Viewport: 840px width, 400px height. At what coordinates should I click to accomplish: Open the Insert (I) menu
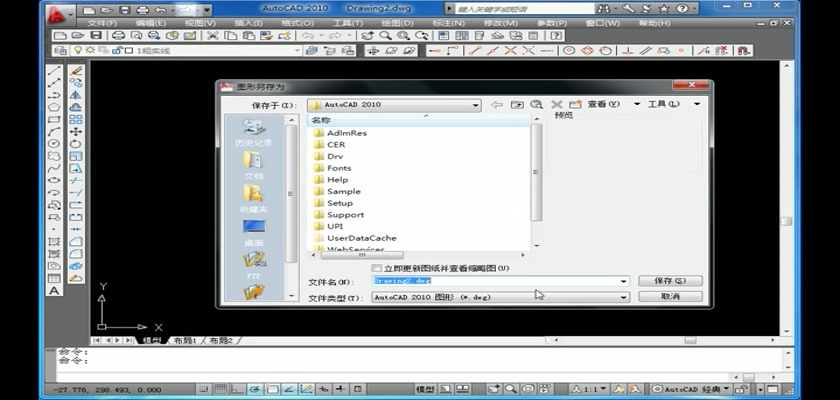[249, 23]
